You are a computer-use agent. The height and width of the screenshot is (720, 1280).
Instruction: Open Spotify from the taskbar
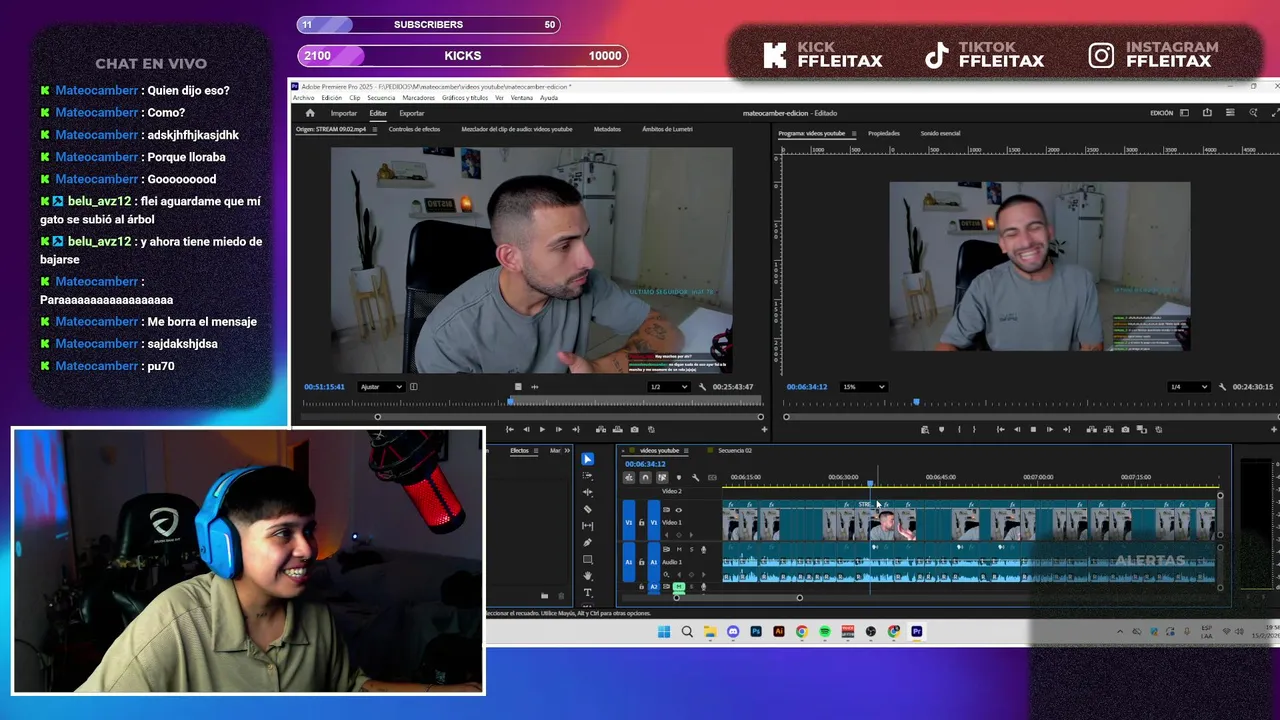825,631
